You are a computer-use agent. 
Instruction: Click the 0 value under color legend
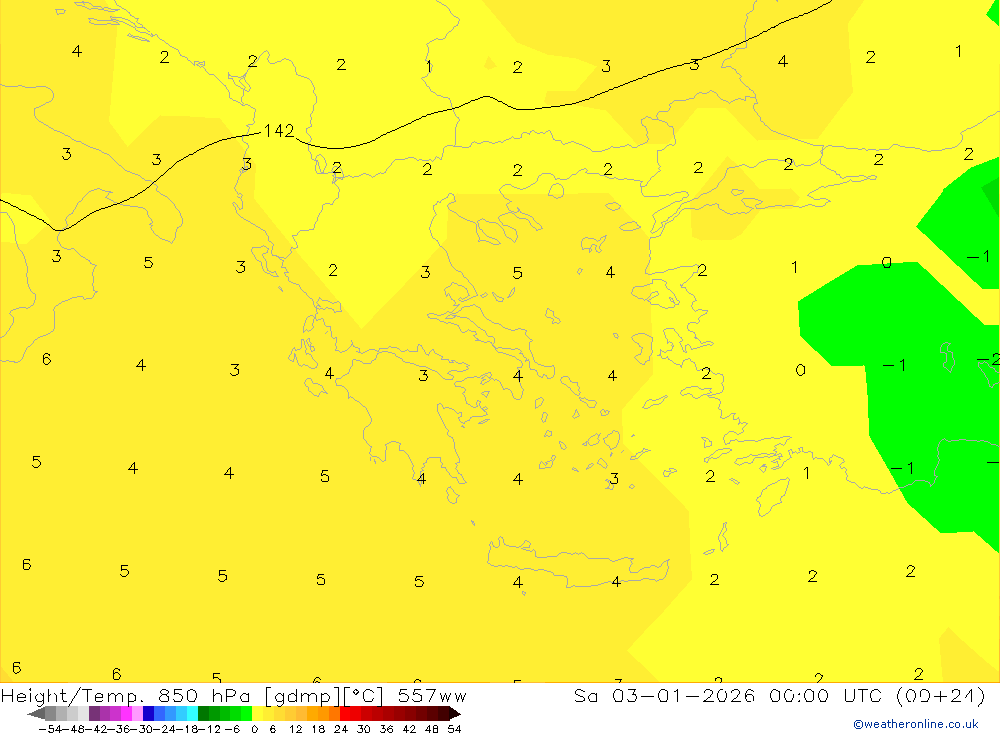click(x=254, y=729)
